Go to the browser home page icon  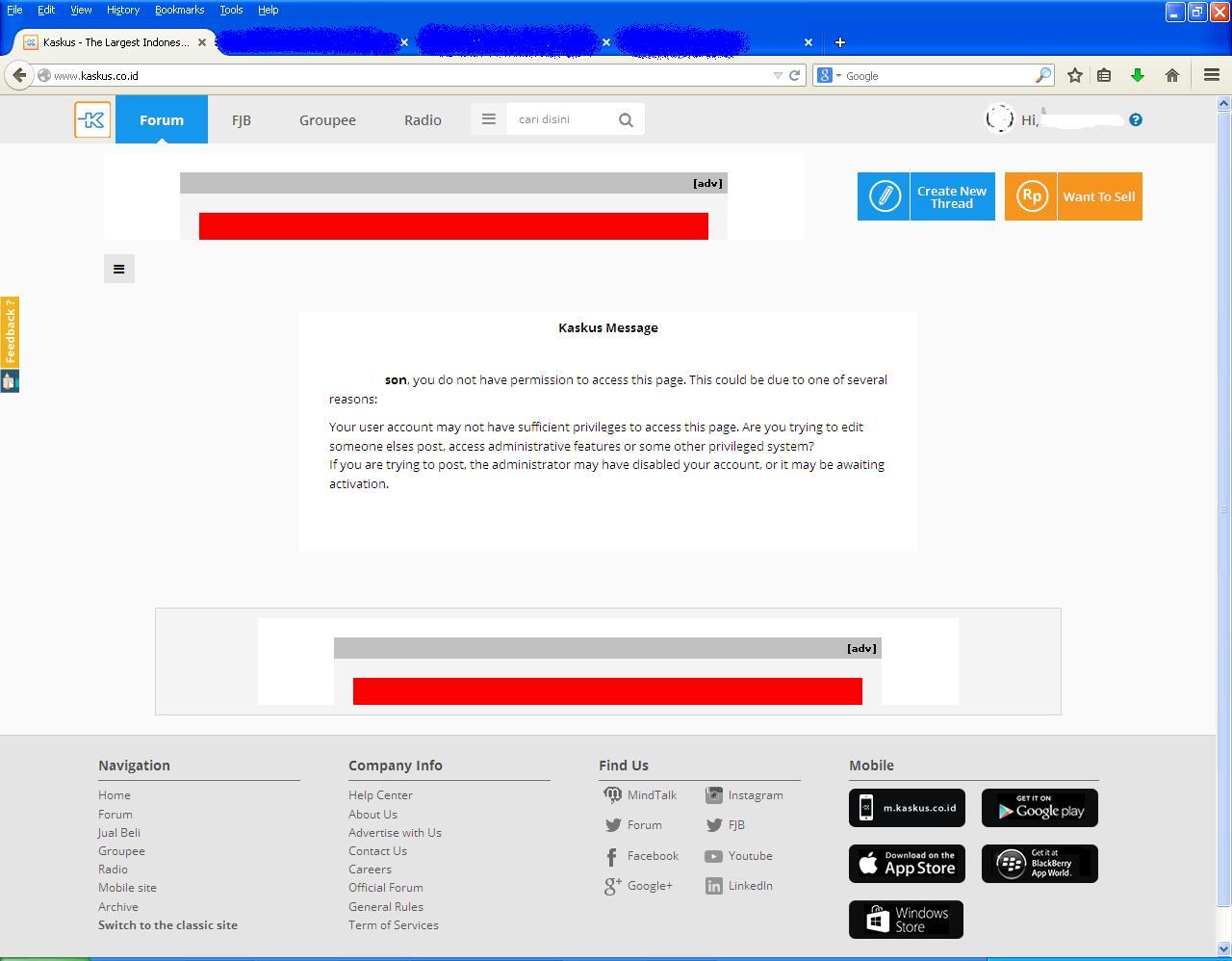(1172, 75)
